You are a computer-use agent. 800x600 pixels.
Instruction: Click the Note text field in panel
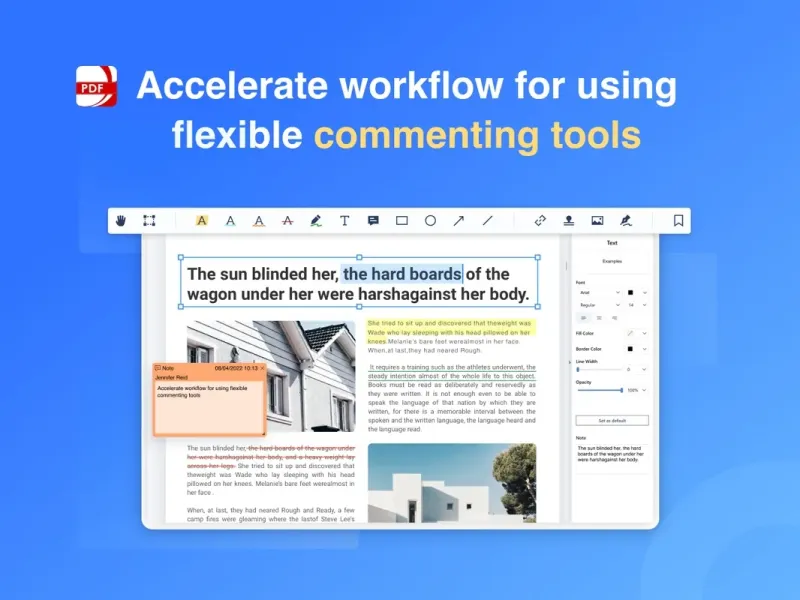coord(612,459)
